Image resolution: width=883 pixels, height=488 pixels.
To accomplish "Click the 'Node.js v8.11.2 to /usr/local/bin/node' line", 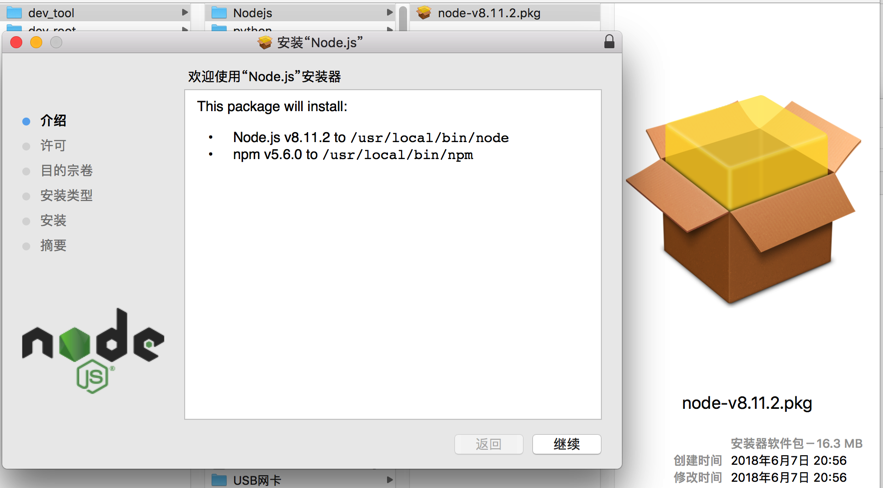I will click(371, 137).
